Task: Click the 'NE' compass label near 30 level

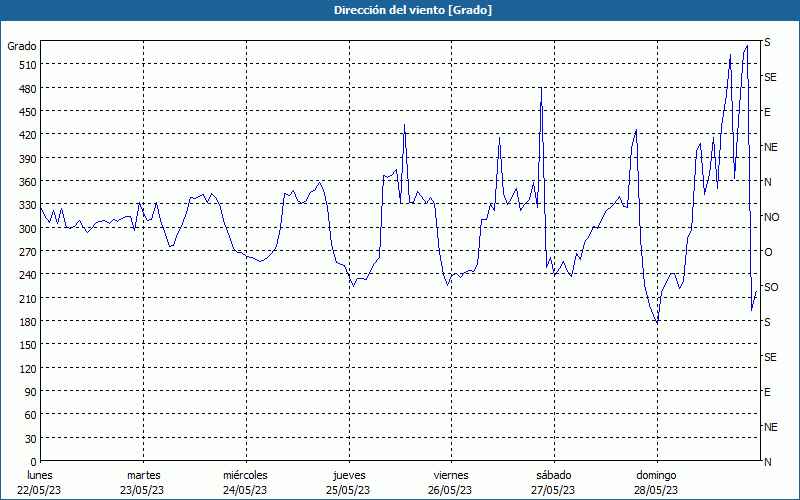Action: click(771, 427)
